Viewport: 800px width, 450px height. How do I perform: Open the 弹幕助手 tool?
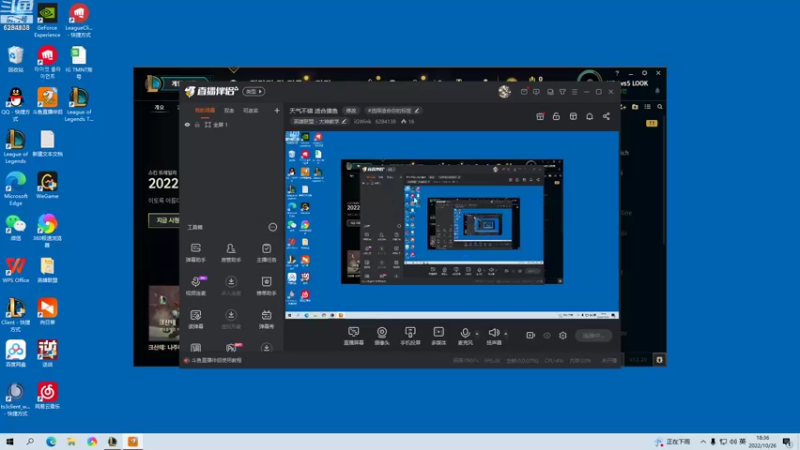(x=196, y=253)
